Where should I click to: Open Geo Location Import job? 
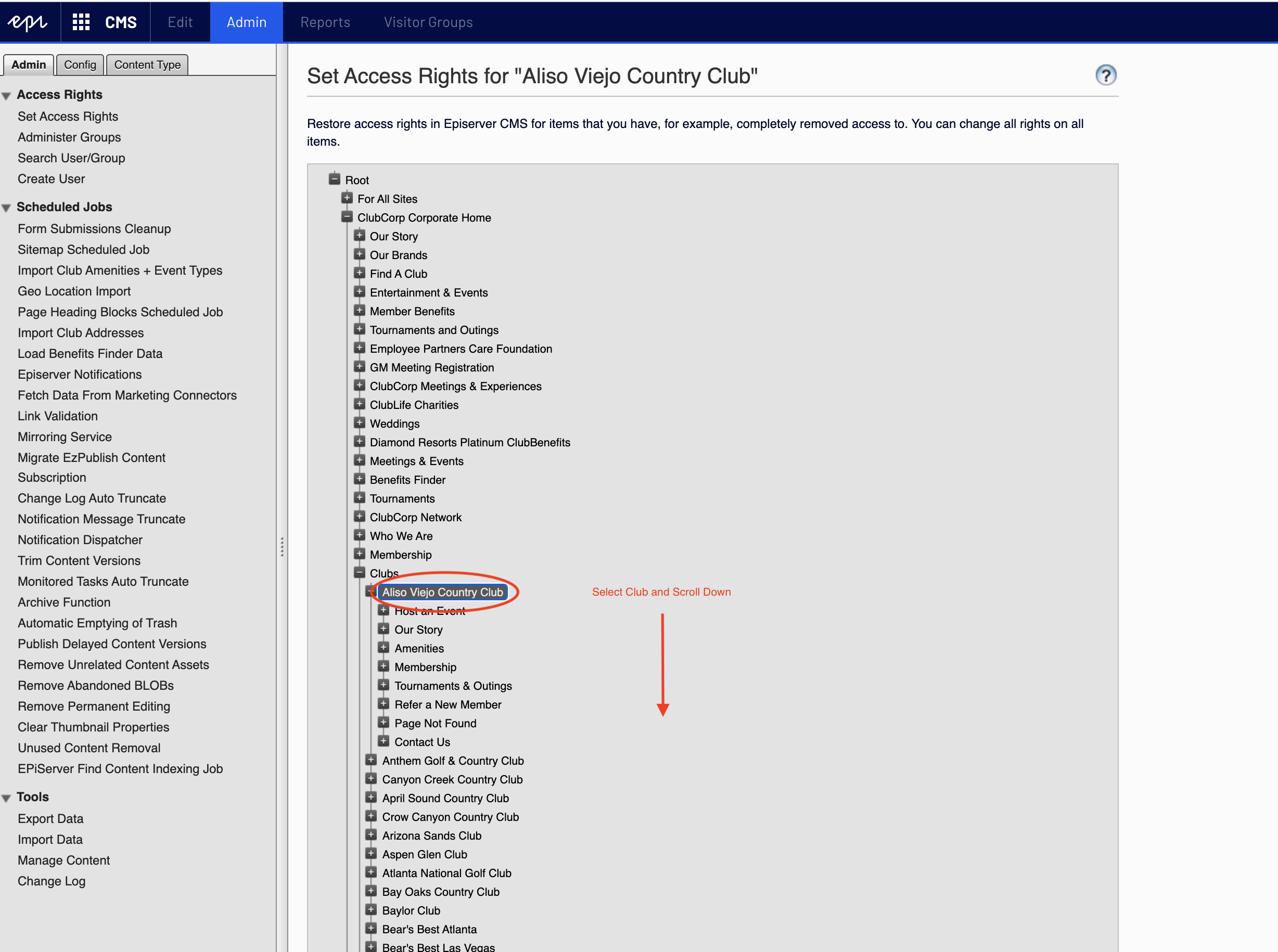tap(74, 291)
